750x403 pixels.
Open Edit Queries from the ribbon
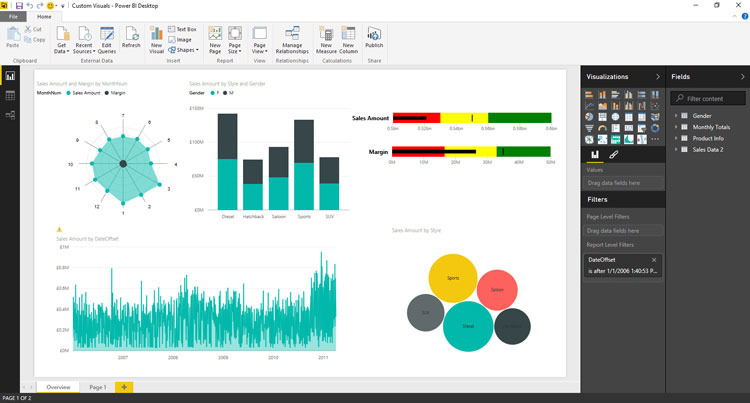point(107,40)
